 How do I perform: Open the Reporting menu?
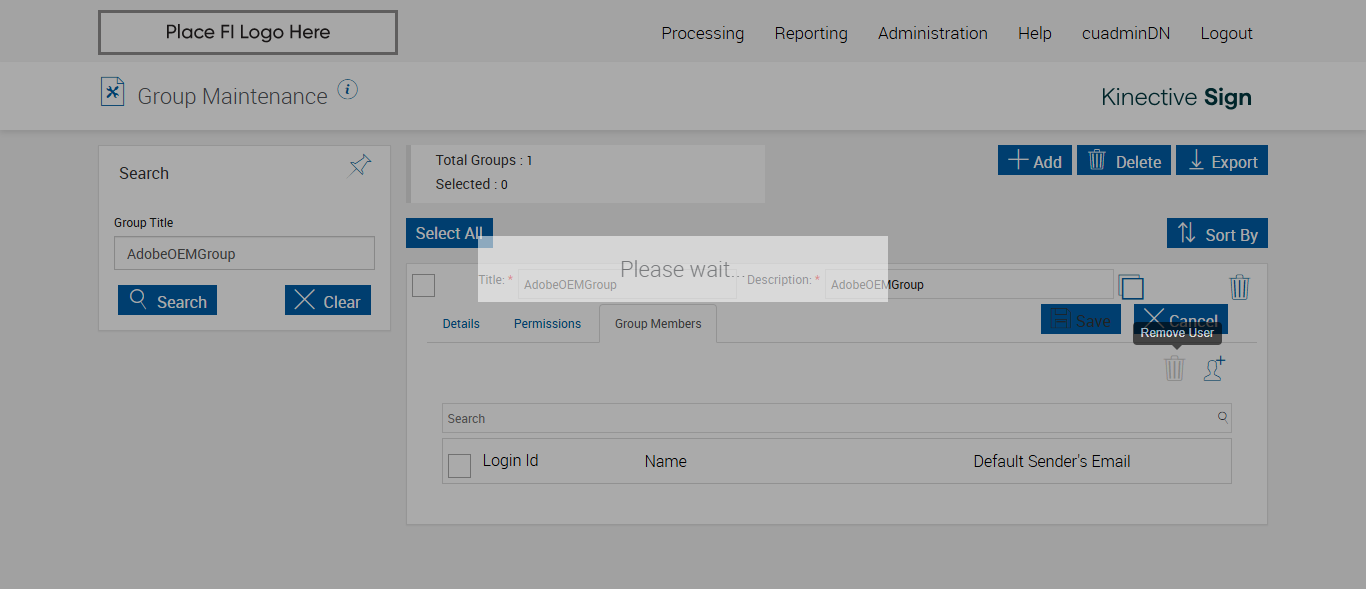[x=811, y=33]
